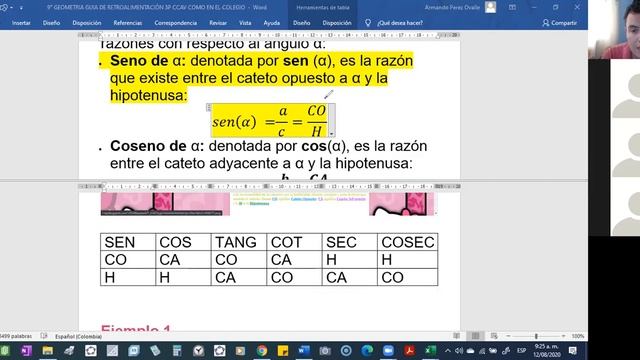640x360 pixels.
Task: Click the equation move handle
Action: (209, 107)
